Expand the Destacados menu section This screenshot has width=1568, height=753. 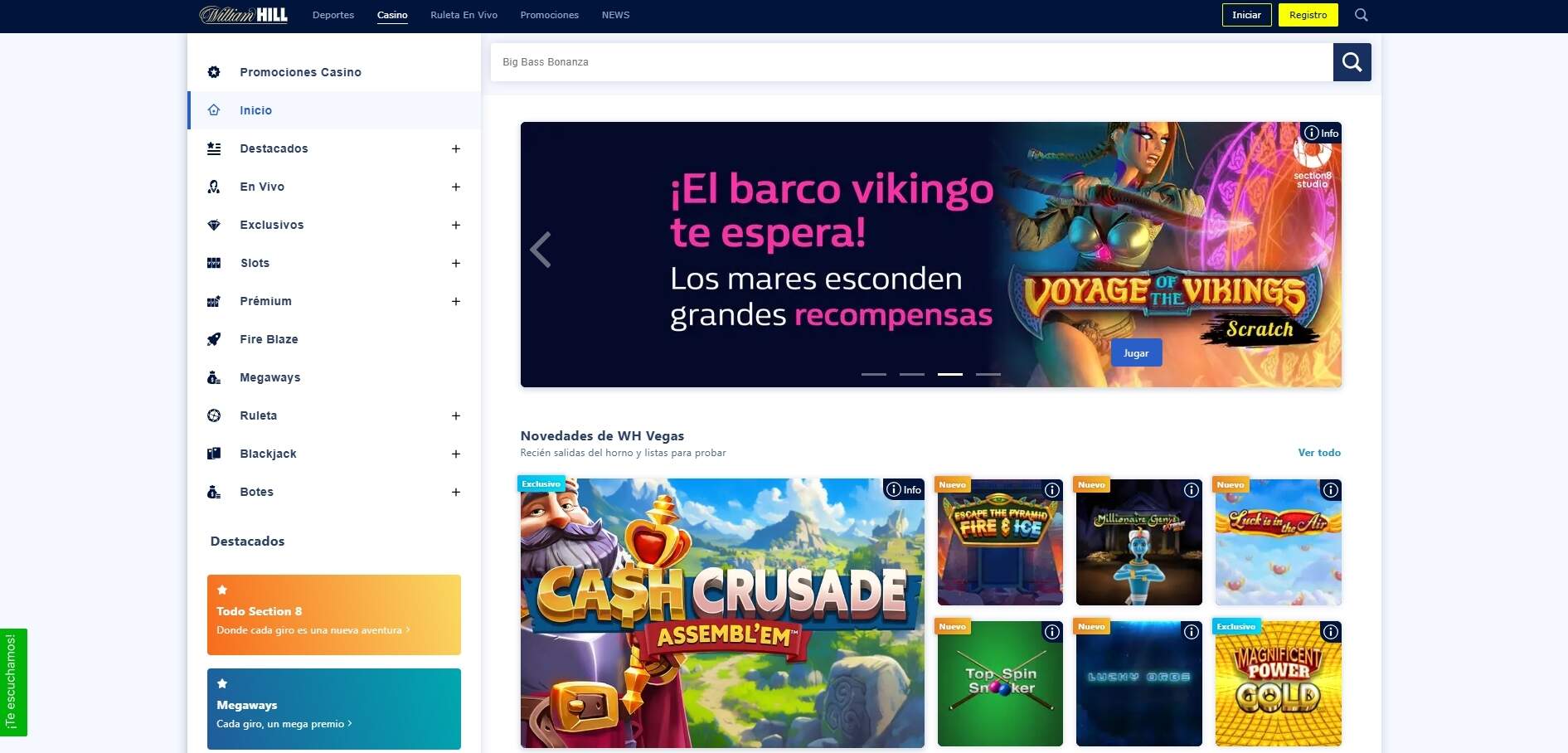click(x=455, y=148)
